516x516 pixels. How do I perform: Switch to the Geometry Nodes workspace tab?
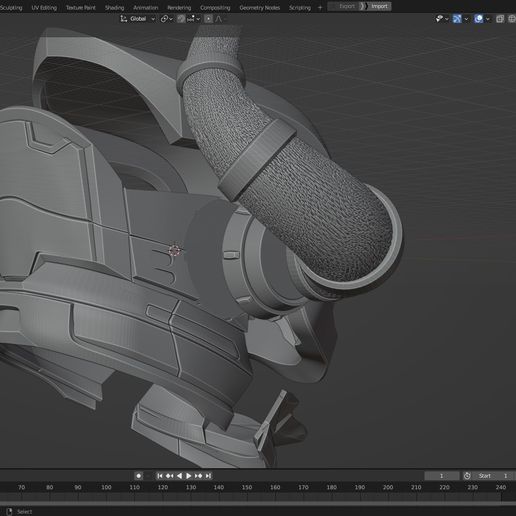point(260,7)
